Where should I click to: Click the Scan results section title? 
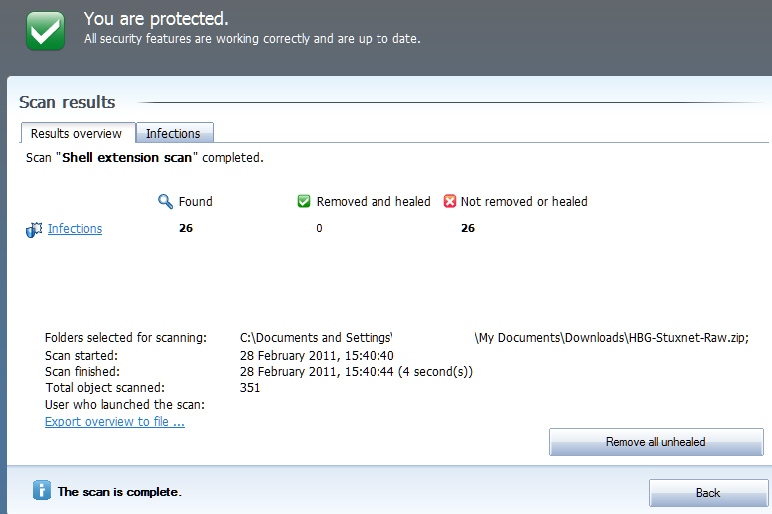coord(67,102)
